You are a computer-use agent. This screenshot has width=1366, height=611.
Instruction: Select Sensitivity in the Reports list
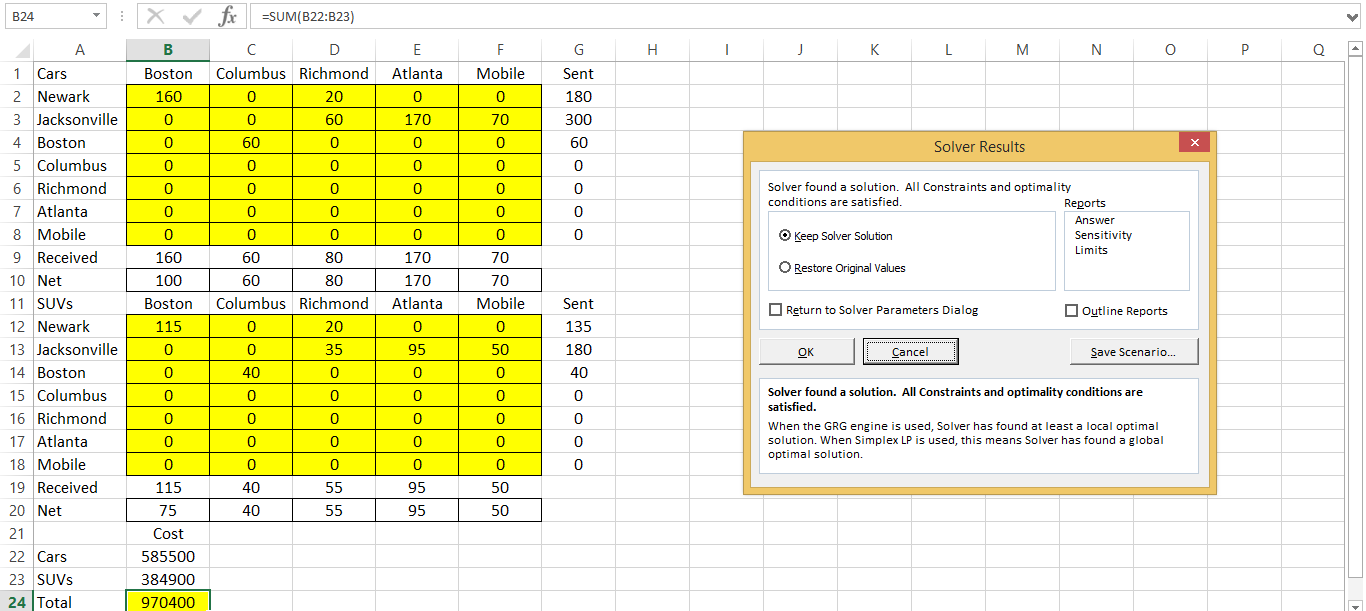[1104, 234]
